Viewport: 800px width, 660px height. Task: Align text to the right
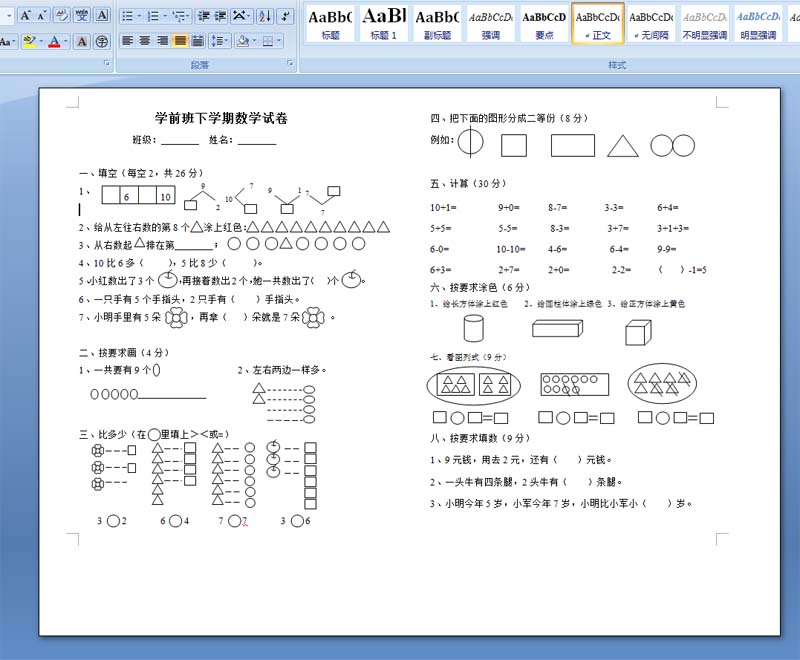[162, 41]
